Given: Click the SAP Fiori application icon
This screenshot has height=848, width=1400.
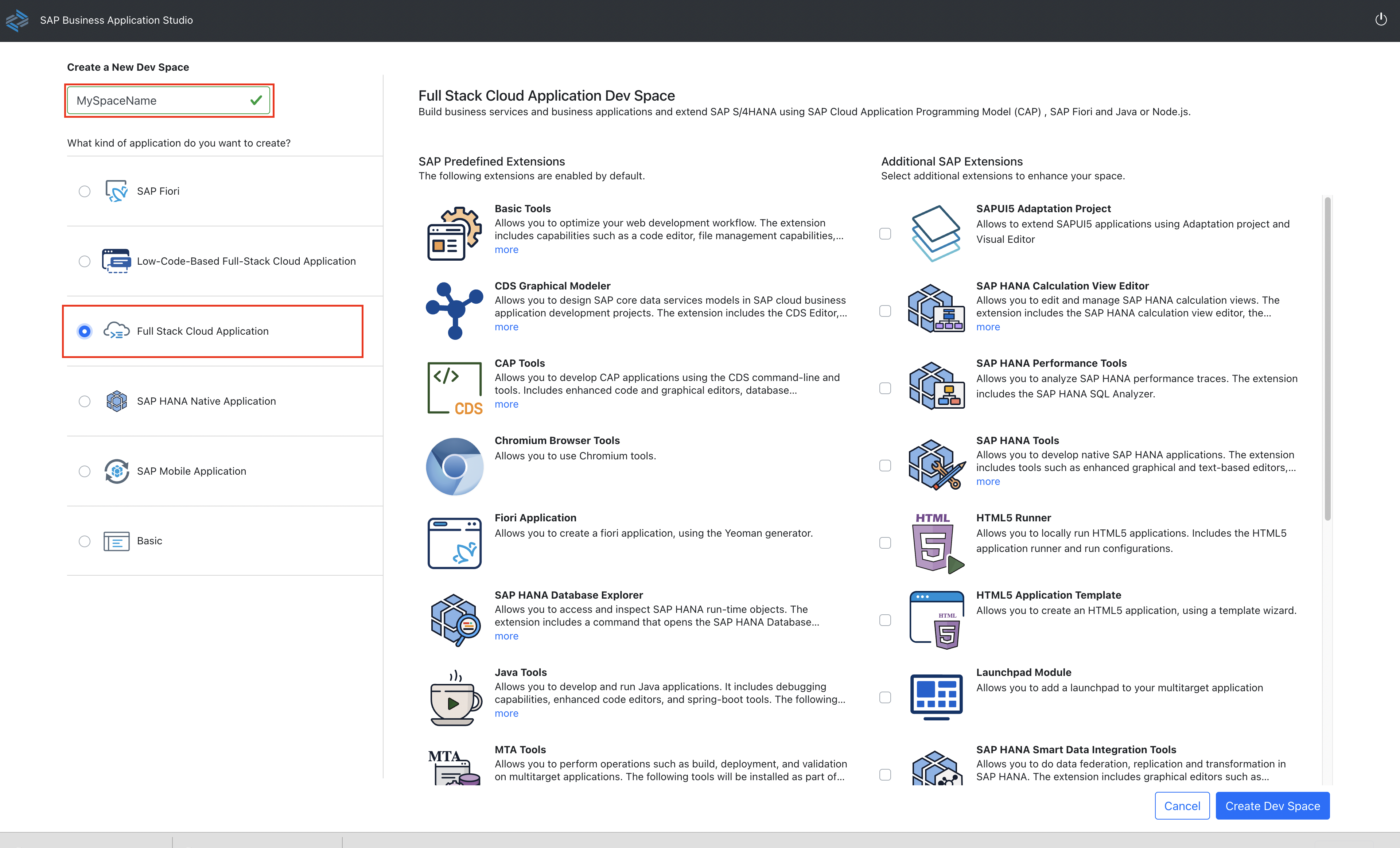Looking at the screenshot, I should tap(116, 191).
